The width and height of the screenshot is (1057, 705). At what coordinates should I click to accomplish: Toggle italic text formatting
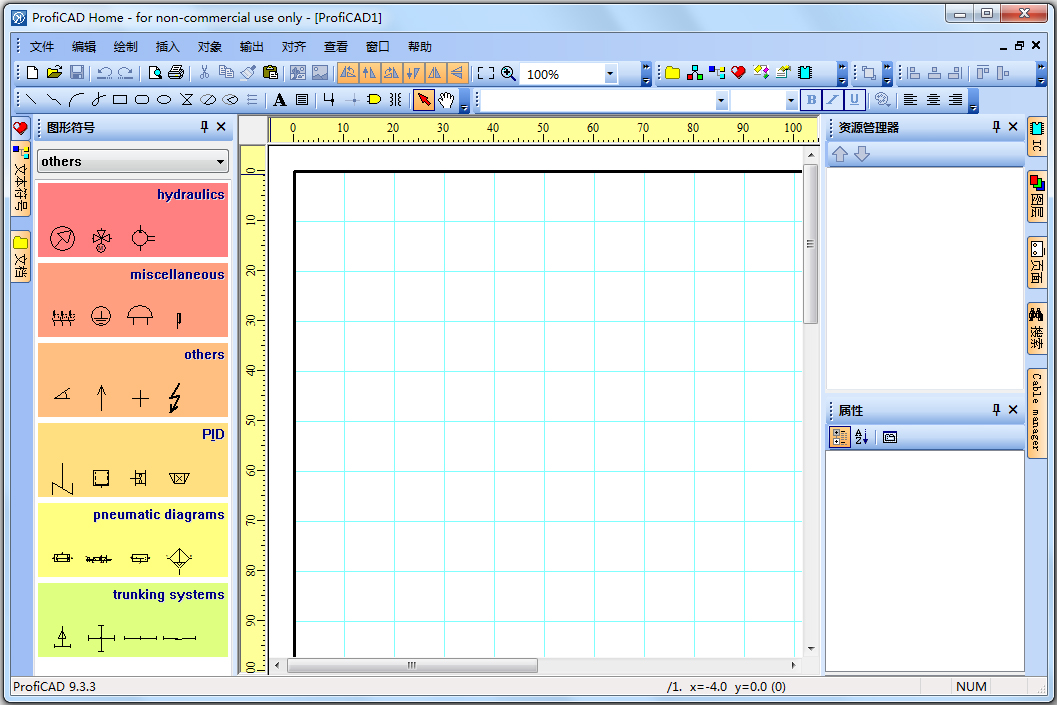pyautogui.click(x=833, y=100)
